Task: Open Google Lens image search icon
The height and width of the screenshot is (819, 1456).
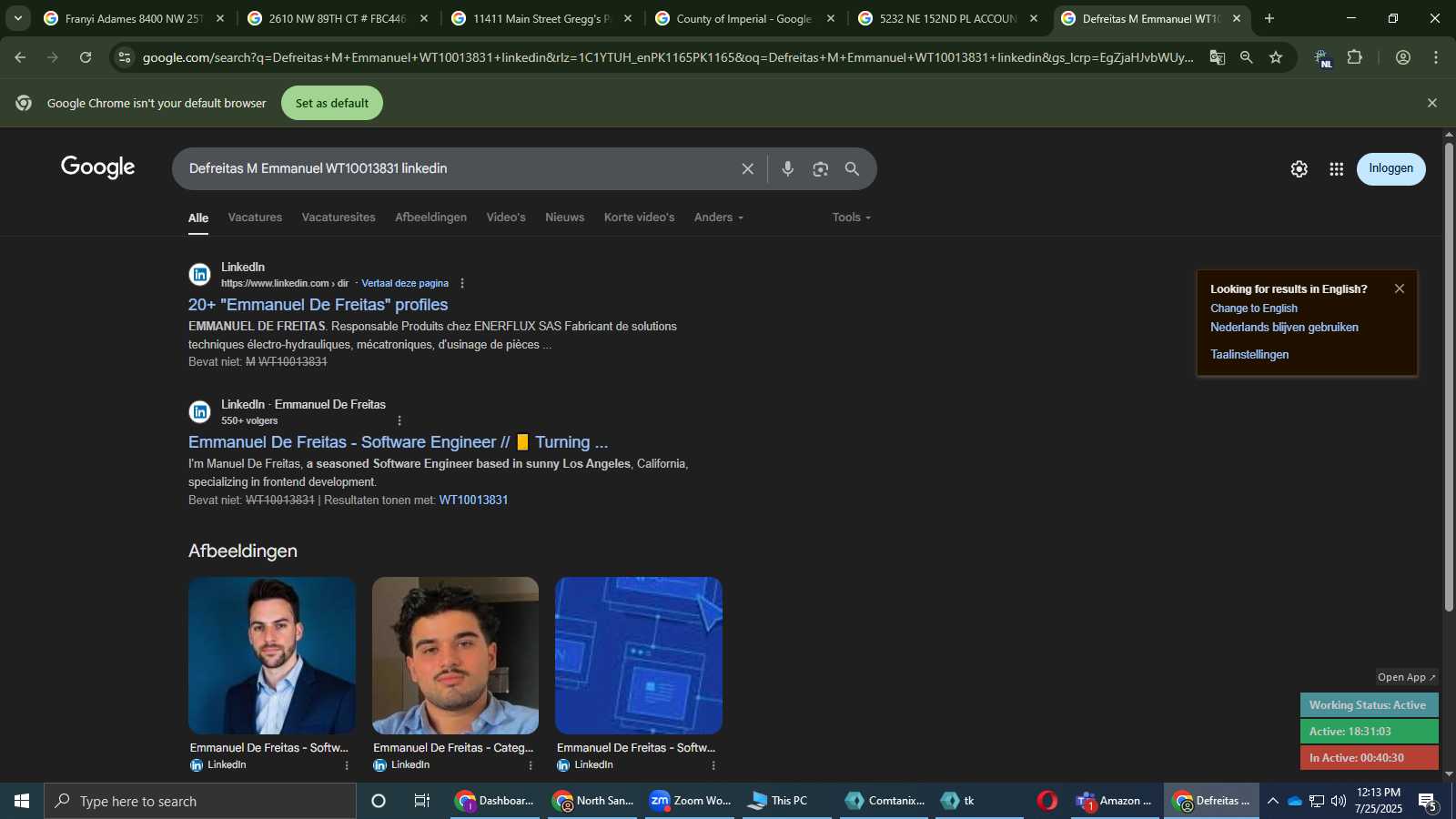Action: point(821,169)
